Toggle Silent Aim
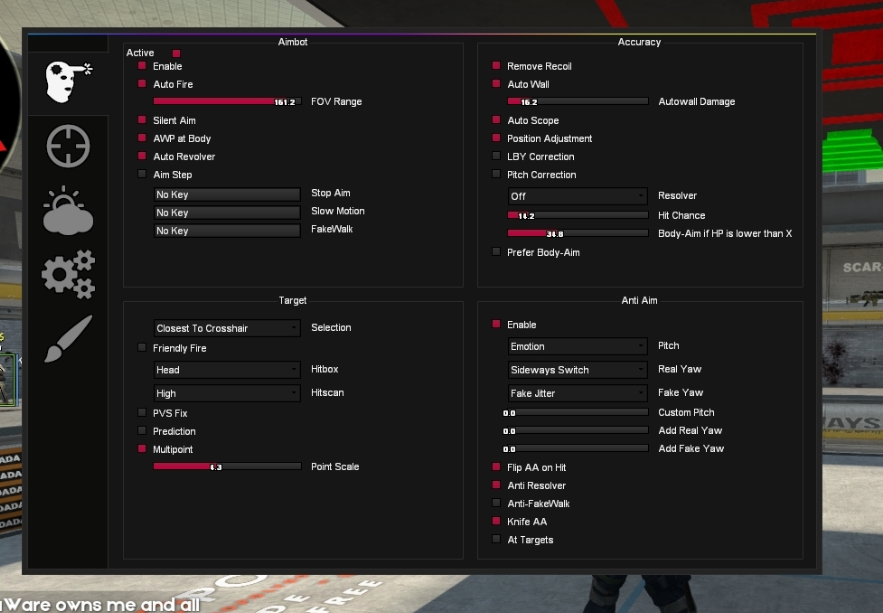The width and height of the screenshot is (883, 613). 141,120
